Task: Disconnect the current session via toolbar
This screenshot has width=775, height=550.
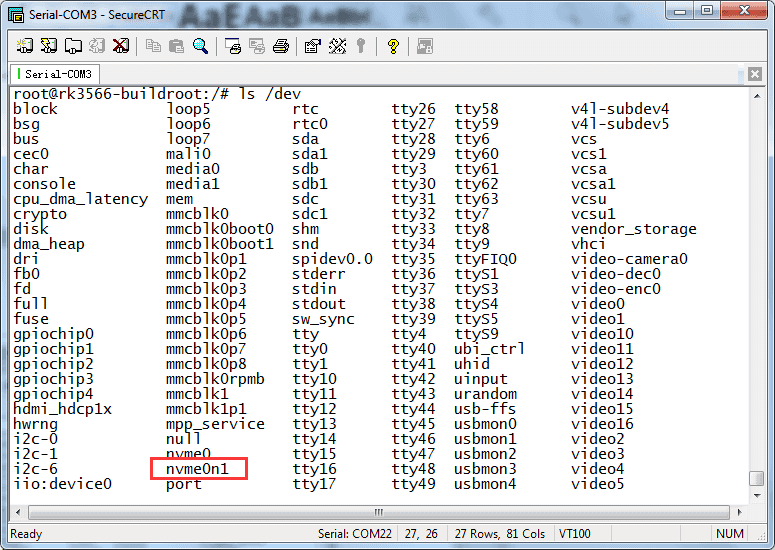Action: tap(121, 46)
